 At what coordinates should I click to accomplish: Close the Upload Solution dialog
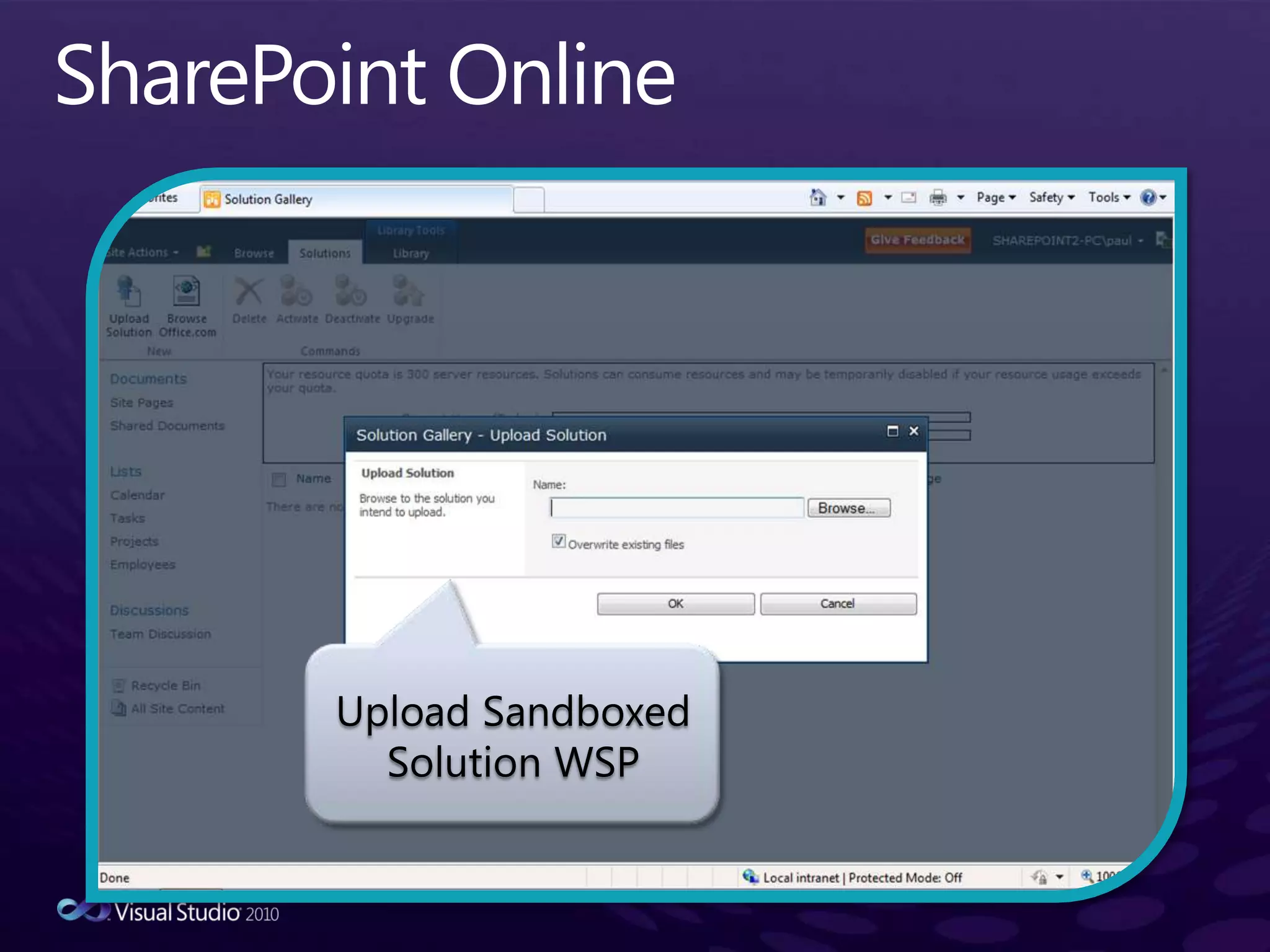[913, 431]
